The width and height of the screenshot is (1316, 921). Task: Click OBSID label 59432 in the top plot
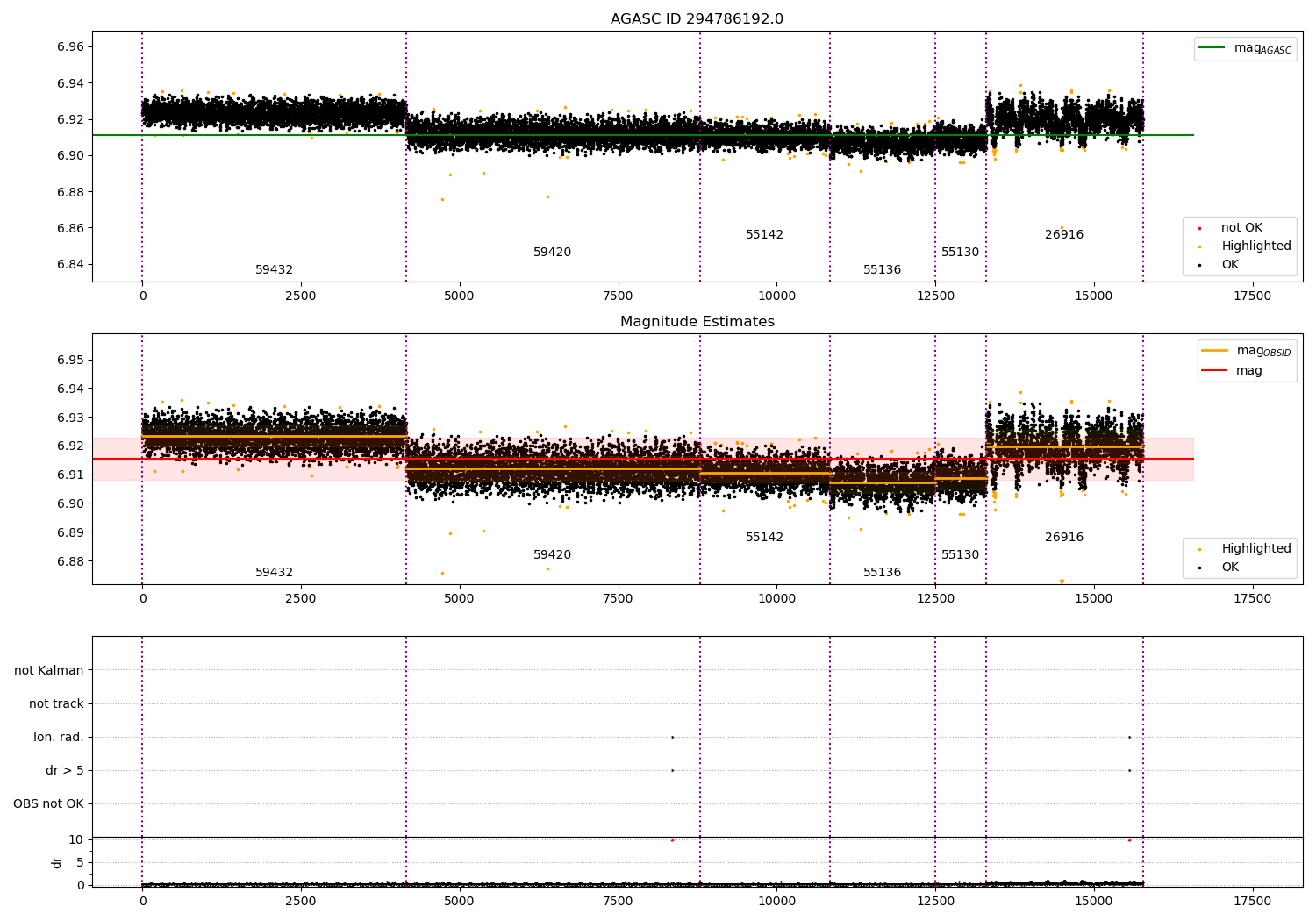(x=274, y=270)
